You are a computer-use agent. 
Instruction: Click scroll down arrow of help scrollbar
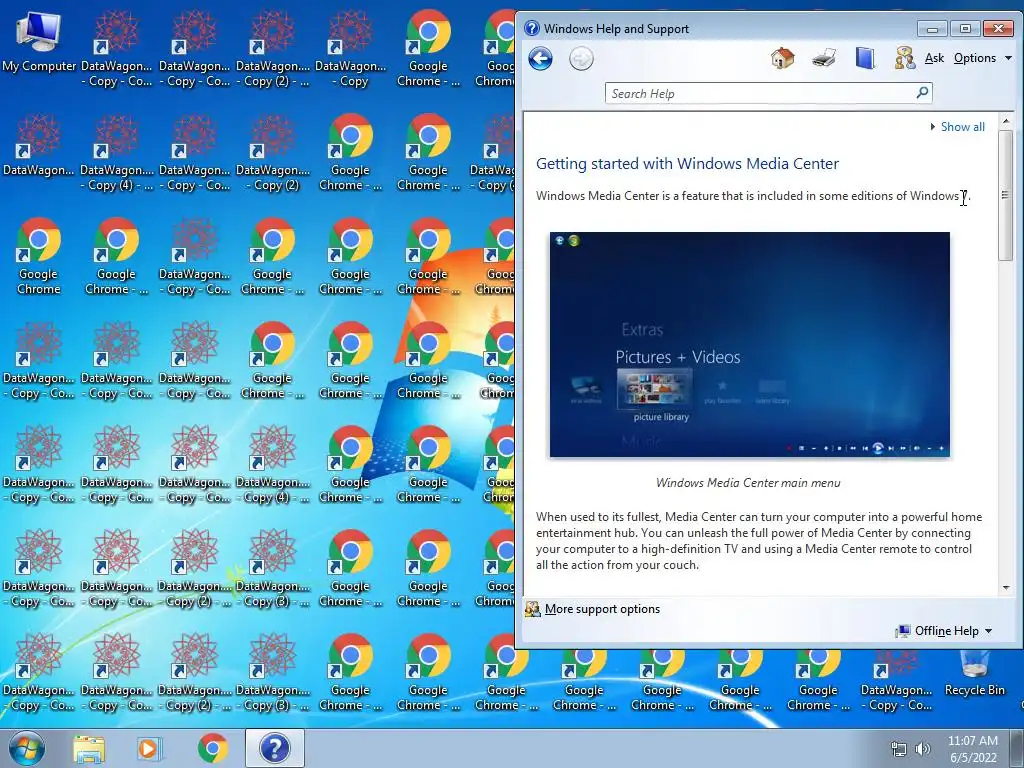pos(1006,588)
